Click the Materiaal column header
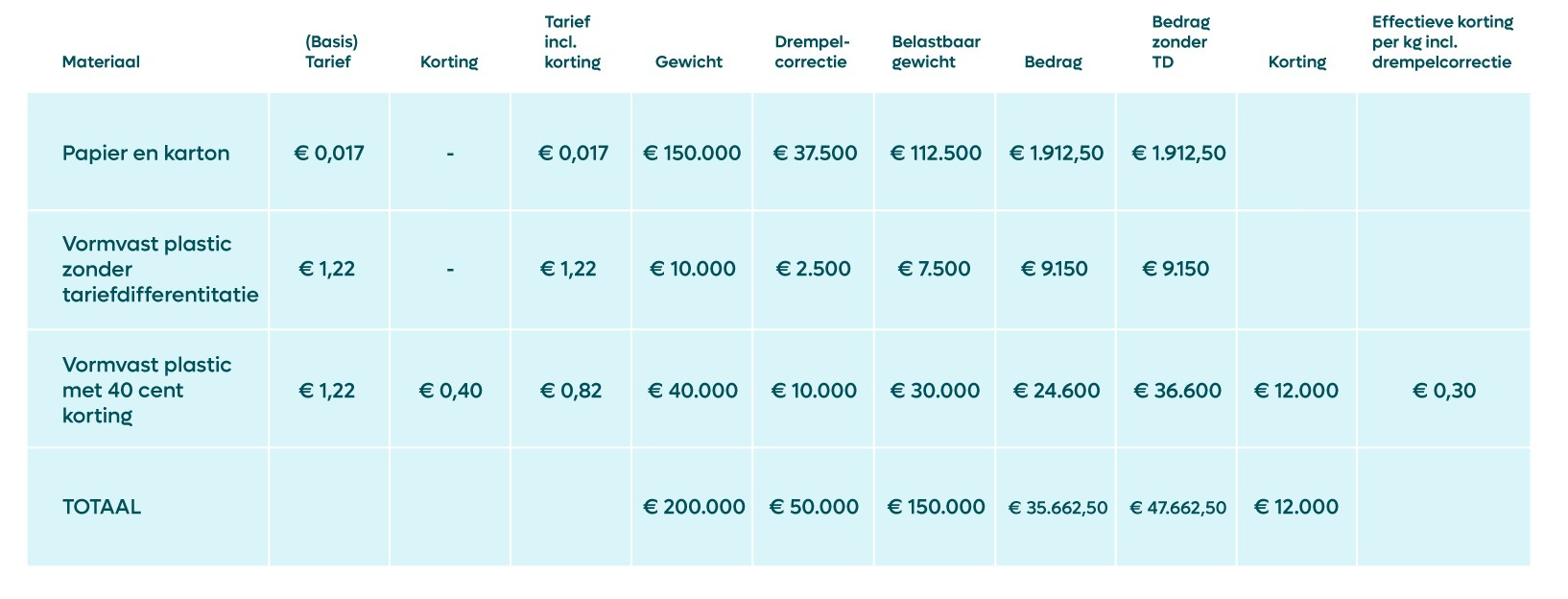 coord(101,62)
